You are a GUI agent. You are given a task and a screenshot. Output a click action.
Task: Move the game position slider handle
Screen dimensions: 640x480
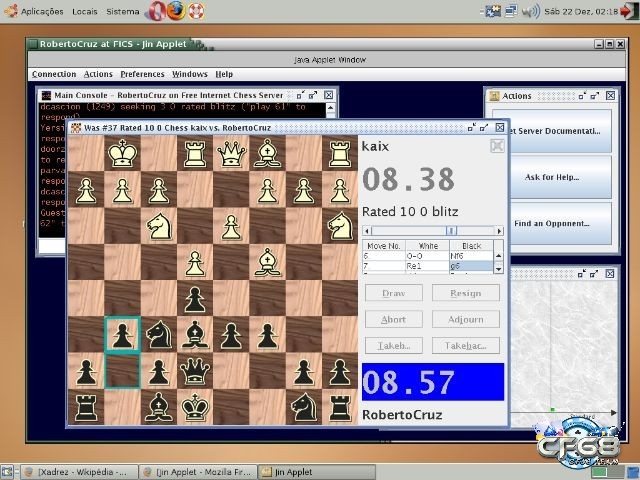coord(451,231)
